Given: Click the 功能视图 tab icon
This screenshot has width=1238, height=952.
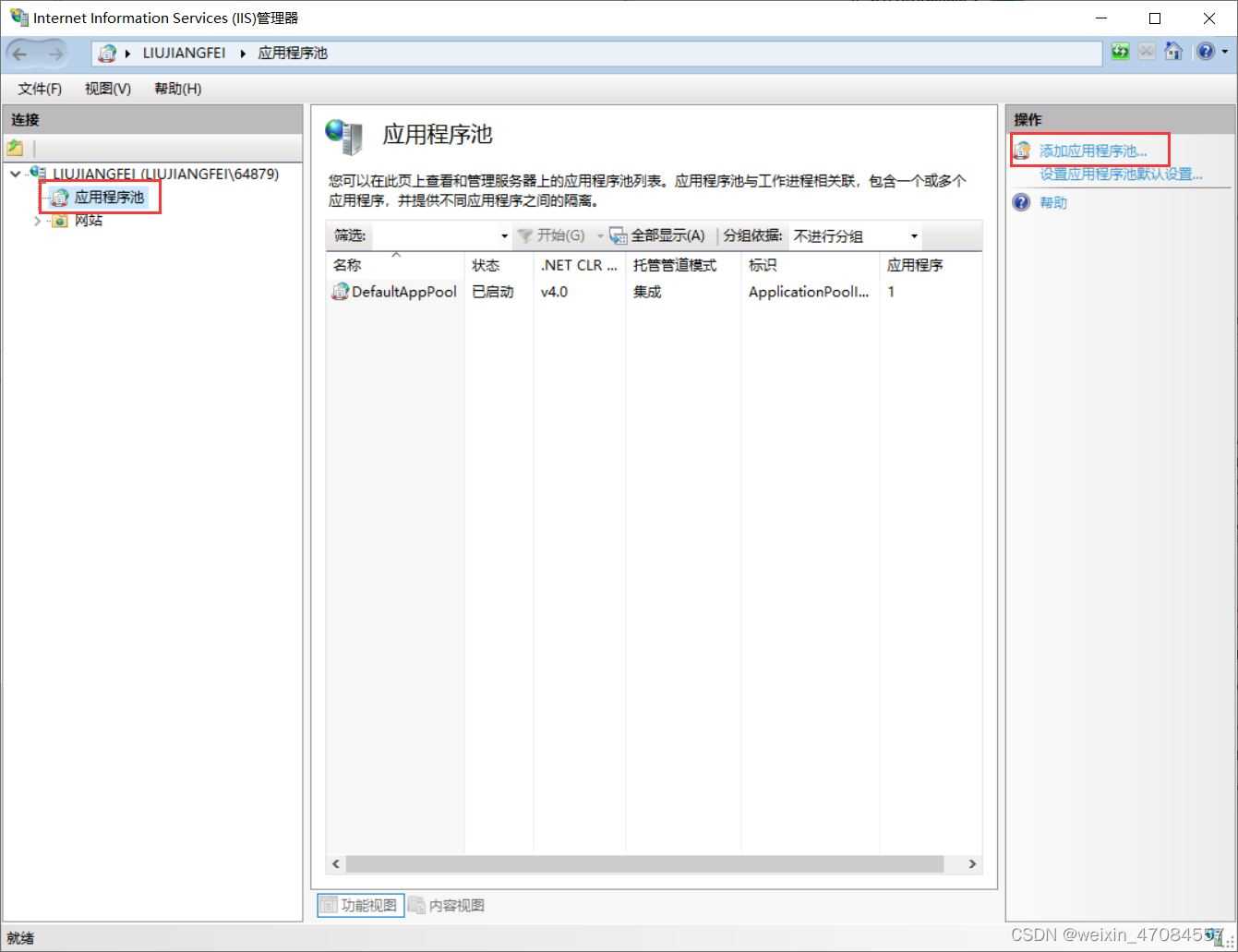Looking at the screenshot, I should pos(329,905).
